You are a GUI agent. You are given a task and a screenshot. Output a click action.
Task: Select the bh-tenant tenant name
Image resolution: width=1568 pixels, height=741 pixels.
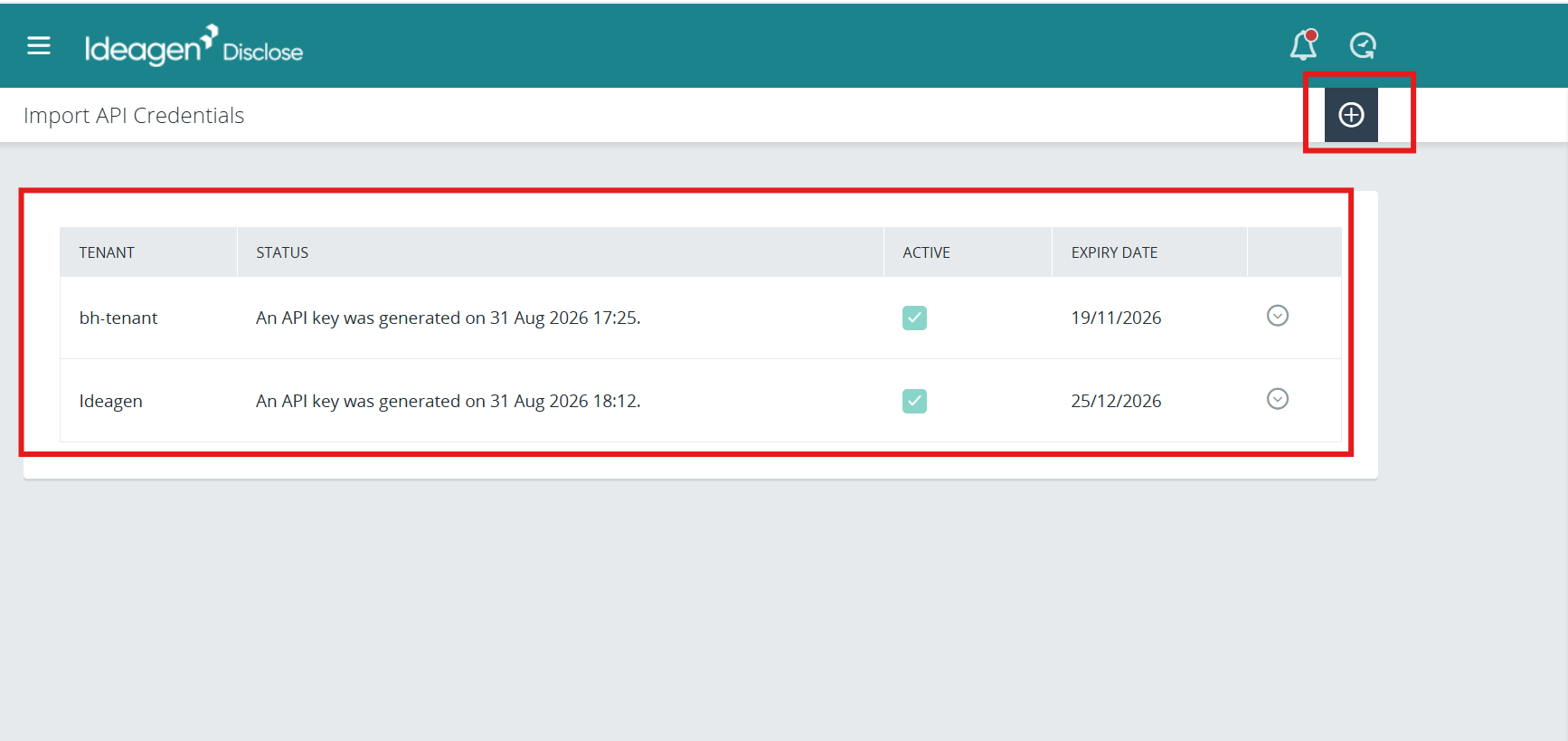coord(118,318)
